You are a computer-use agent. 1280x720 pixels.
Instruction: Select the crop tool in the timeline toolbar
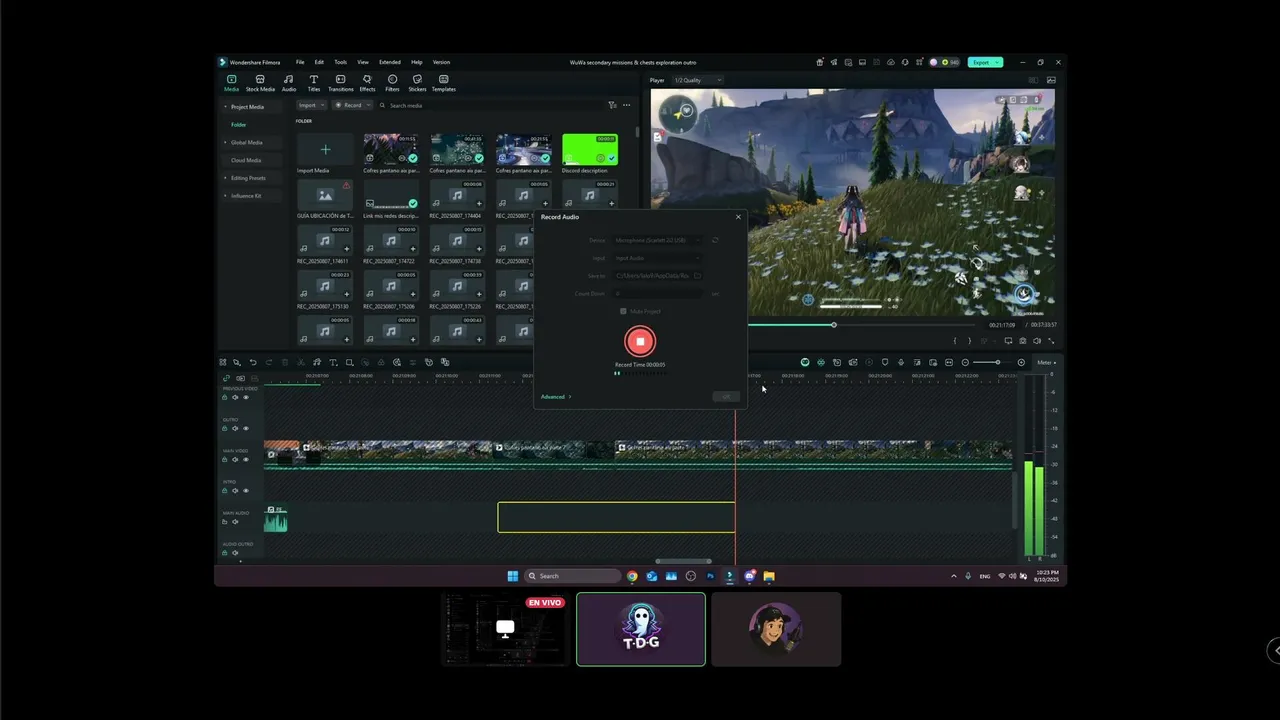(349, 362)
